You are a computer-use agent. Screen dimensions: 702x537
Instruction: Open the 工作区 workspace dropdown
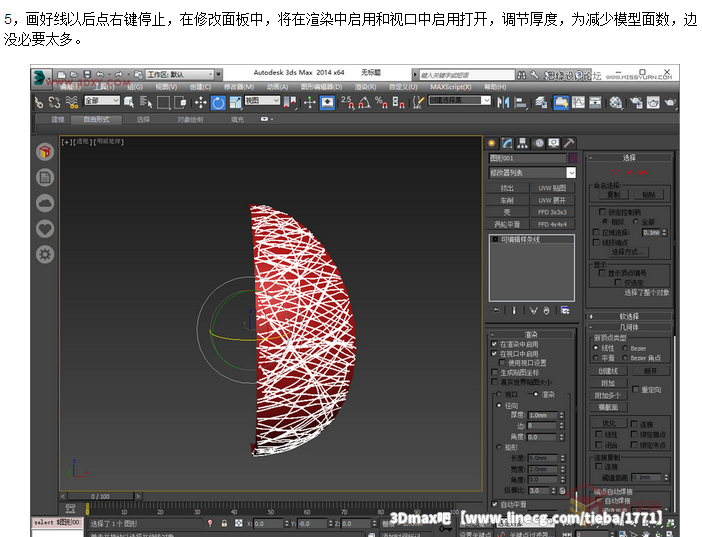point(182,74)
